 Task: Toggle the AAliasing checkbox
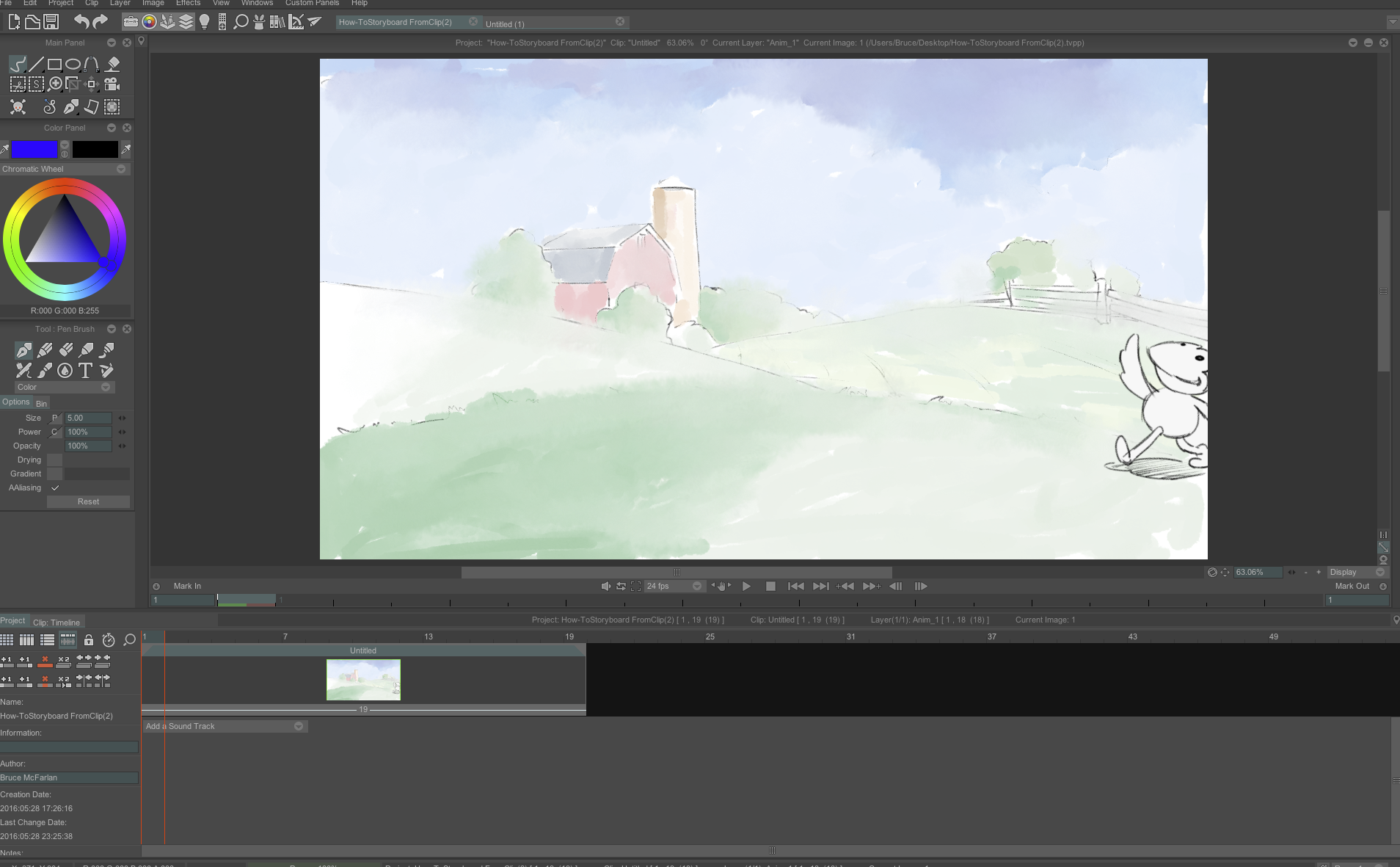(55, 487)
